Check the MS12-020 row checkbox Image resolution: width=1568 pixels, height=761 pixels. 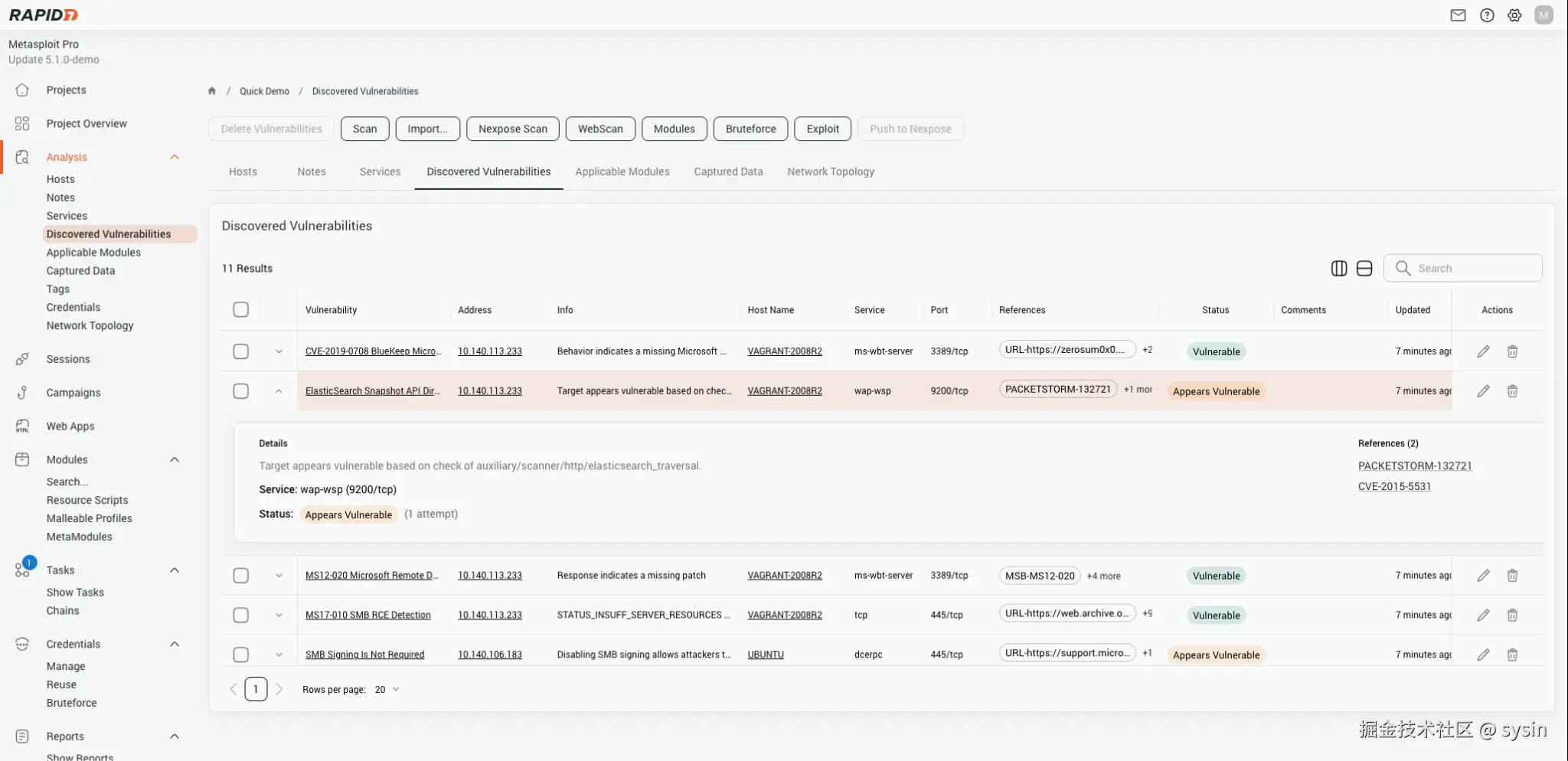[x=241, y=576]
